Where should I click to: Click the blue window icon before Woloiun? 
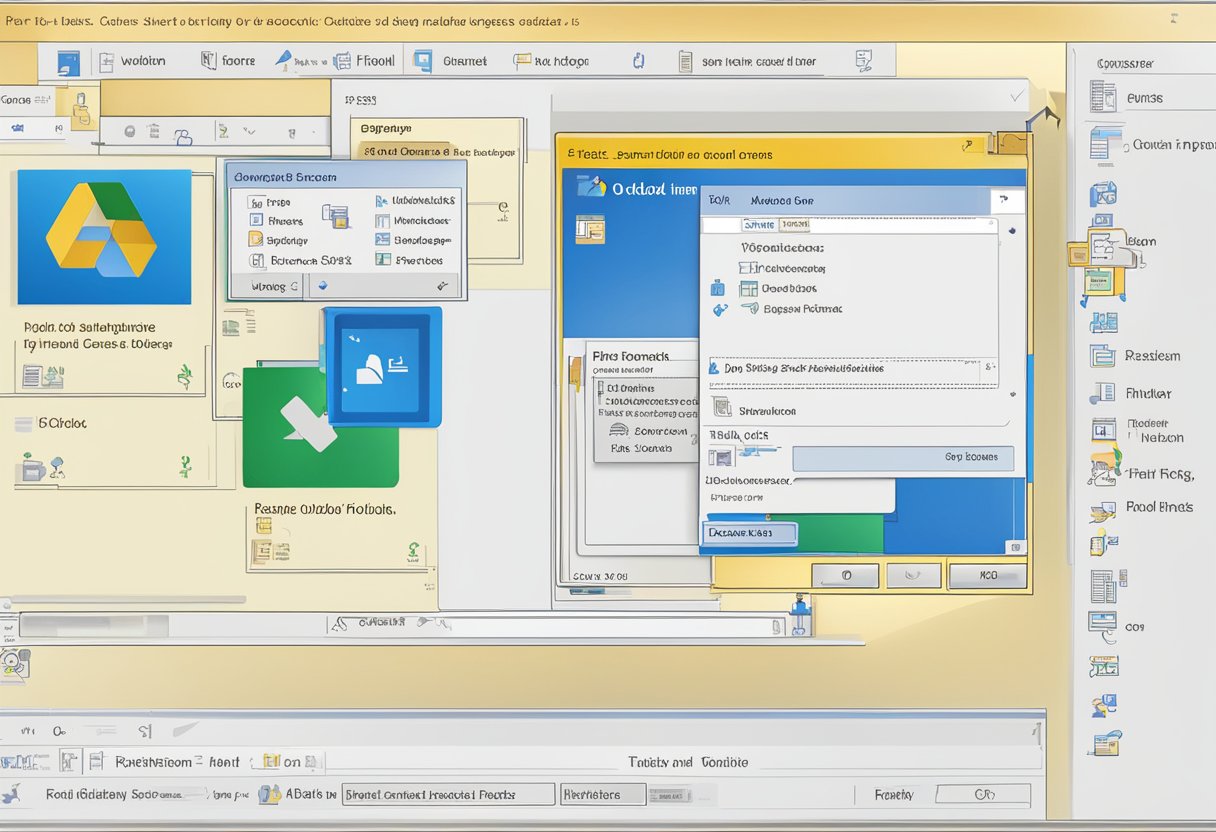tap(68, 63)
